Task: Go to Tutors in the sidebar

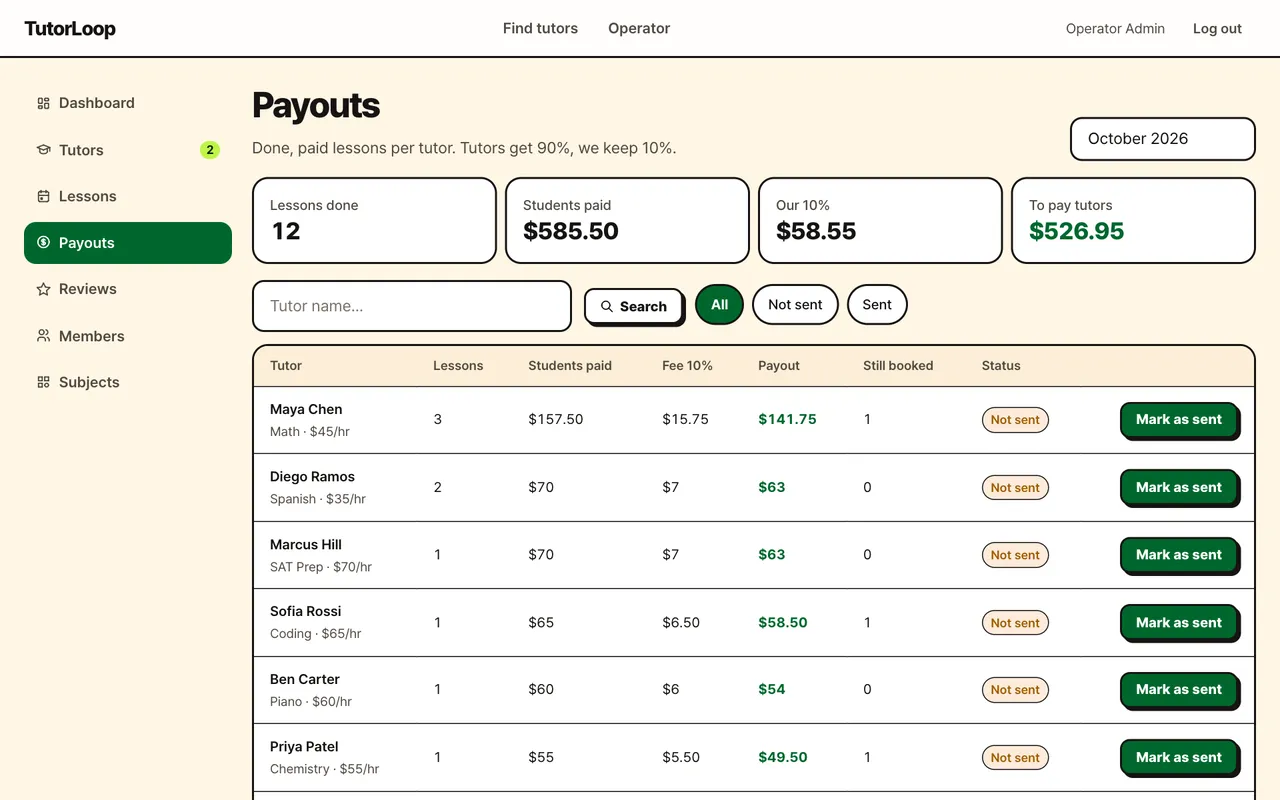Action: (x=128, y=150)
